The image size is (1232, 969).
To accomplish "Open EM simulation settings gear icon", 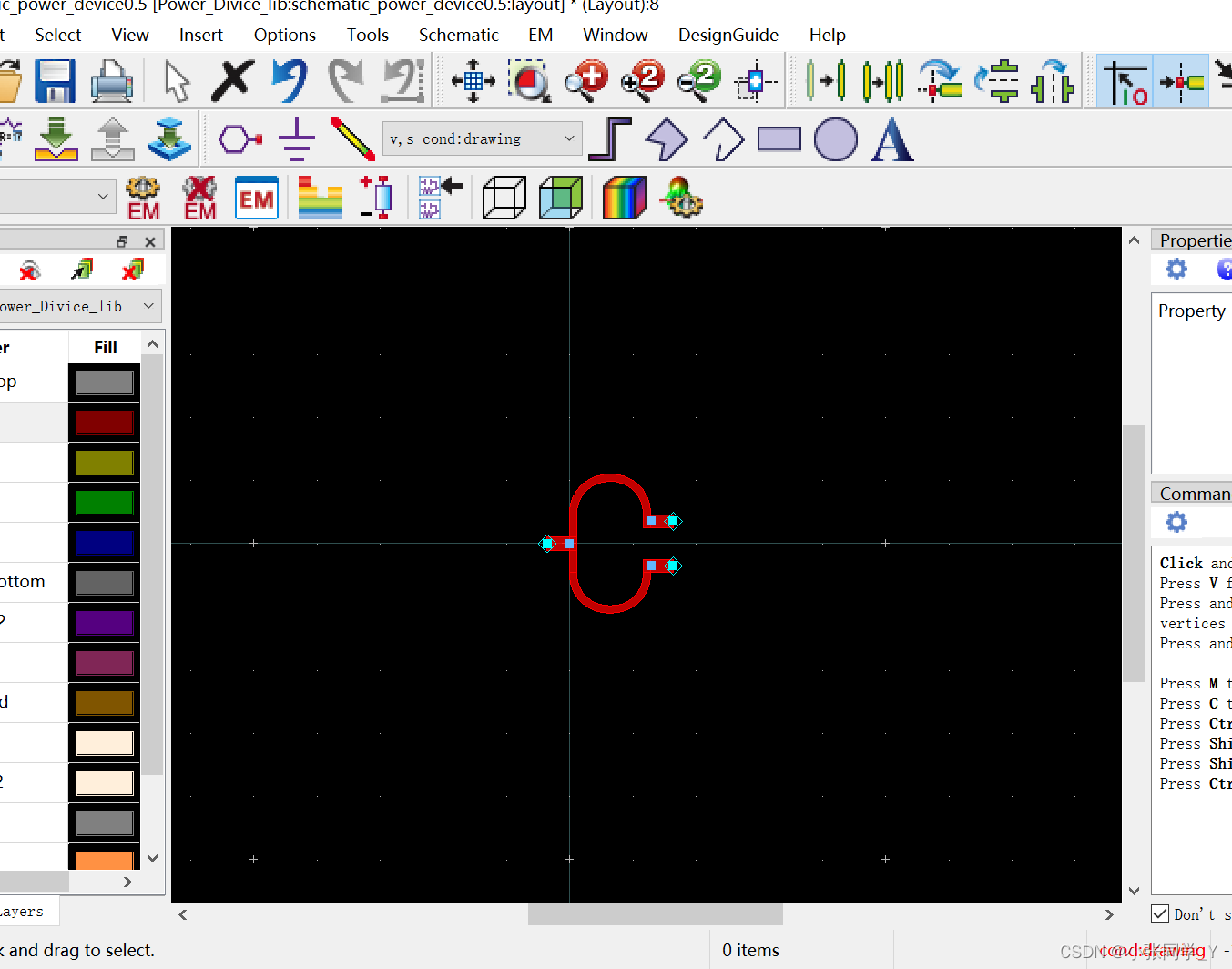I will (x=143, y=199).
